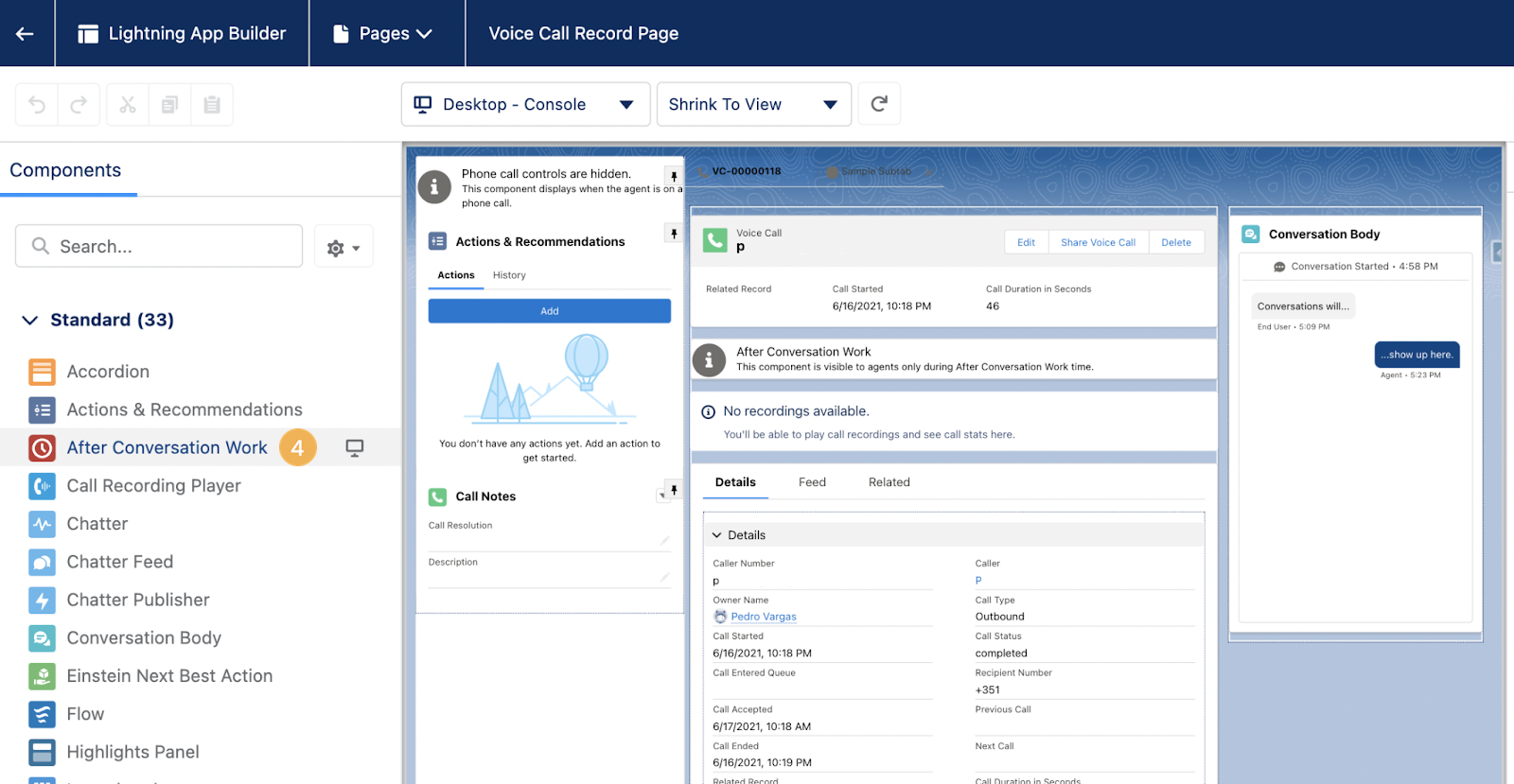Click the Delete button

coord(1176,242)
